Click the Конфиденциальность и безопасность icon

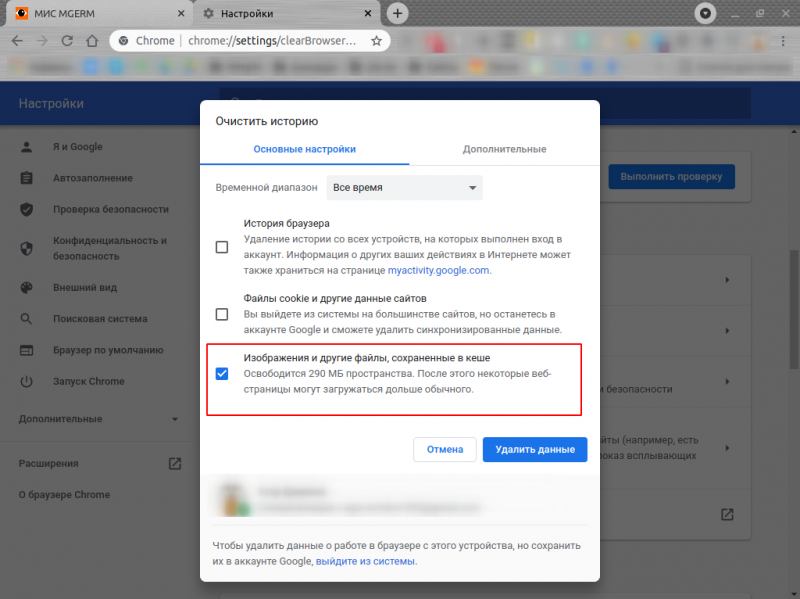click(24, 247)
